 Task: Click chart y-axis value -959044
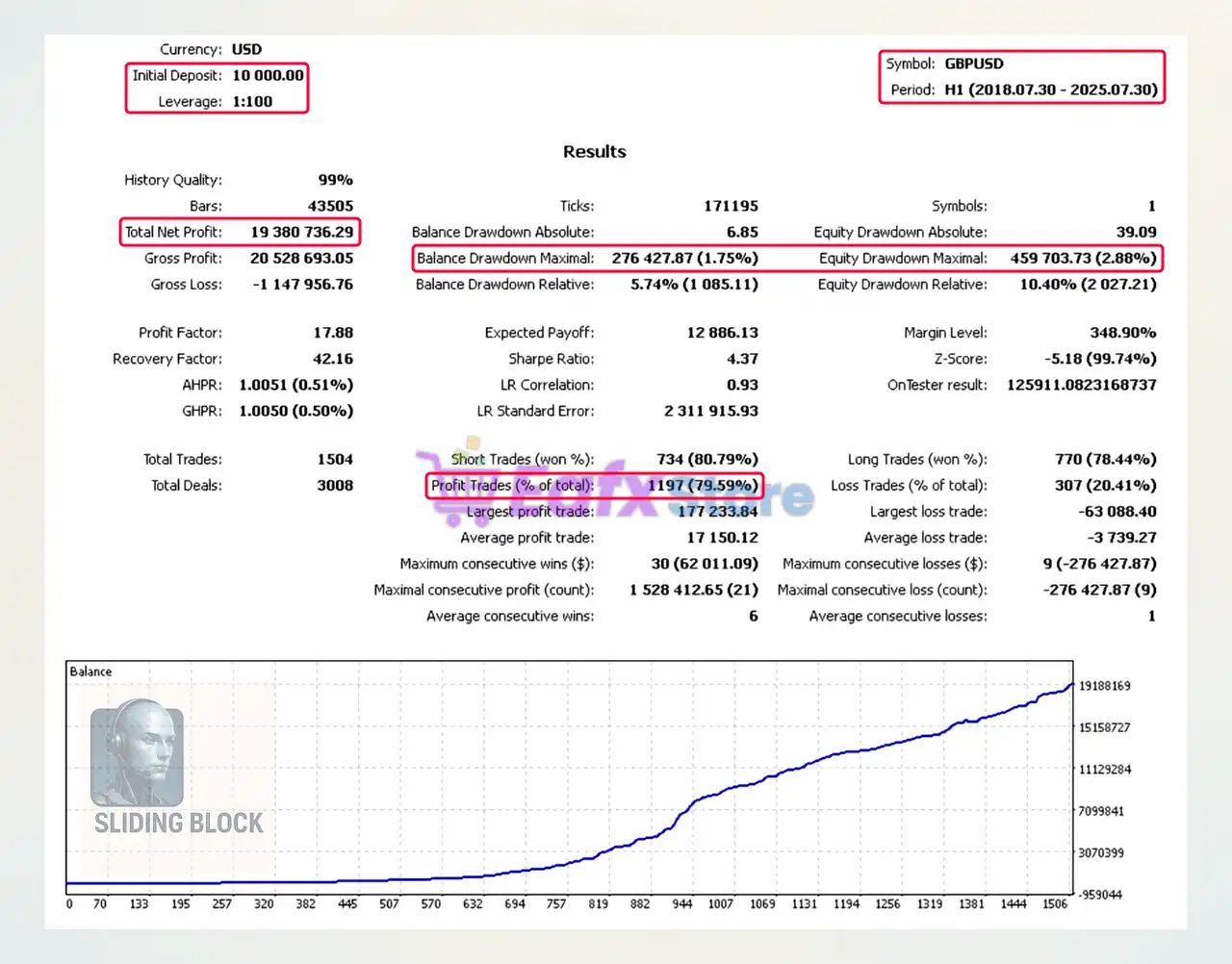click(1100, 895)
